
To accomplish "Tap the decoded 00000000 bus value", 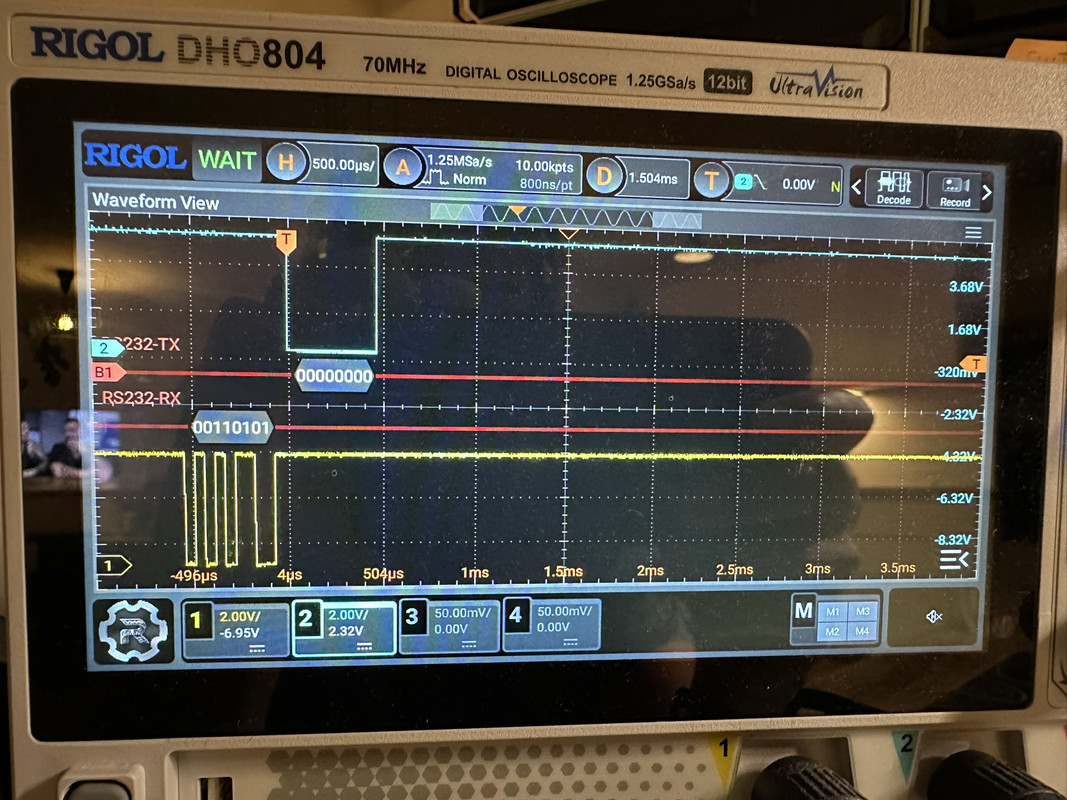I will click(x=334, y=376).
